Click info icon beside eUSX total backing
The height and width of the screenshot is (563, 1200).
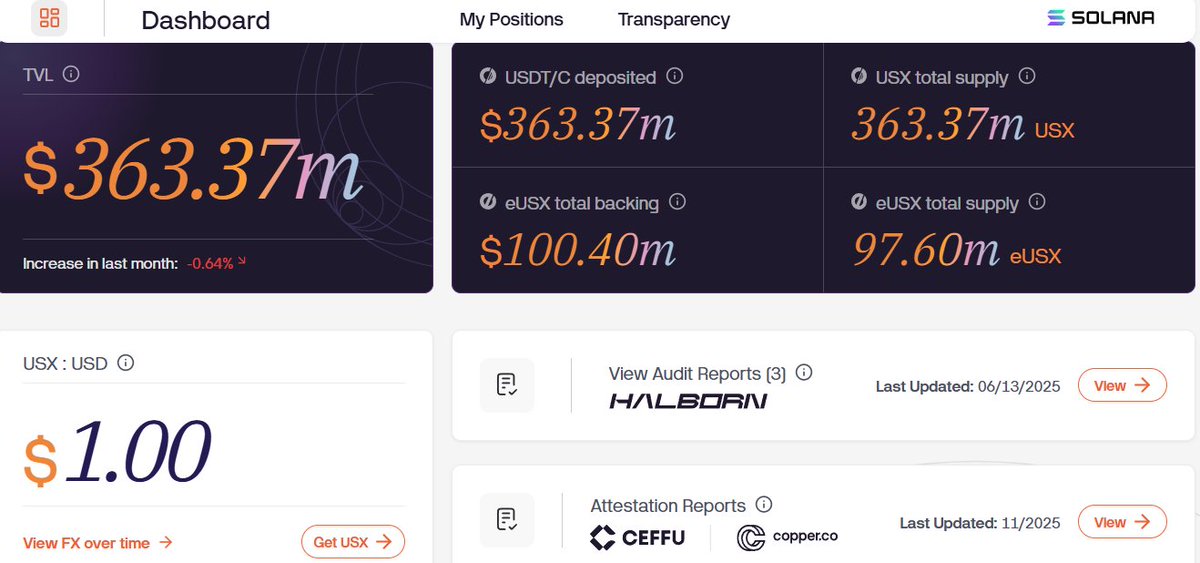677,202
